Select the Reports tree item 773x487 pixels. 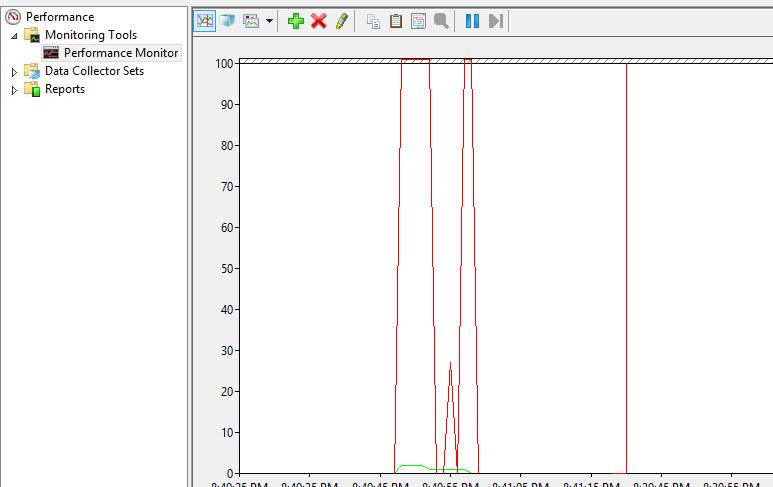point(65,89)
